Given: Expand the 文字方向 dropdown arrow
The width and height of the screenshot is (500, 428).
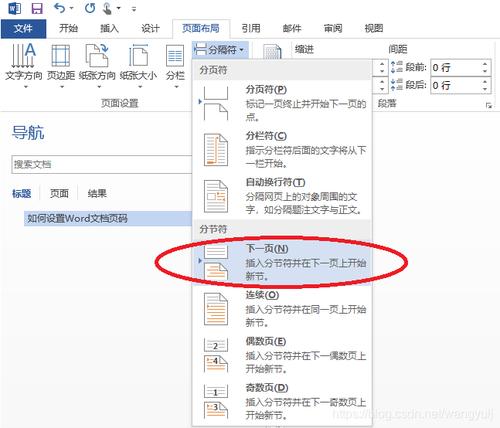Looking at the screenshot, I should point(26,87).
